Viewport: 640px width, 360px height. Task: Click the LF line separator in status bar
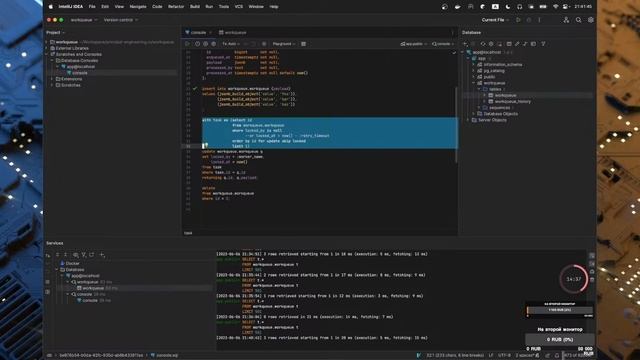[491, 356]
